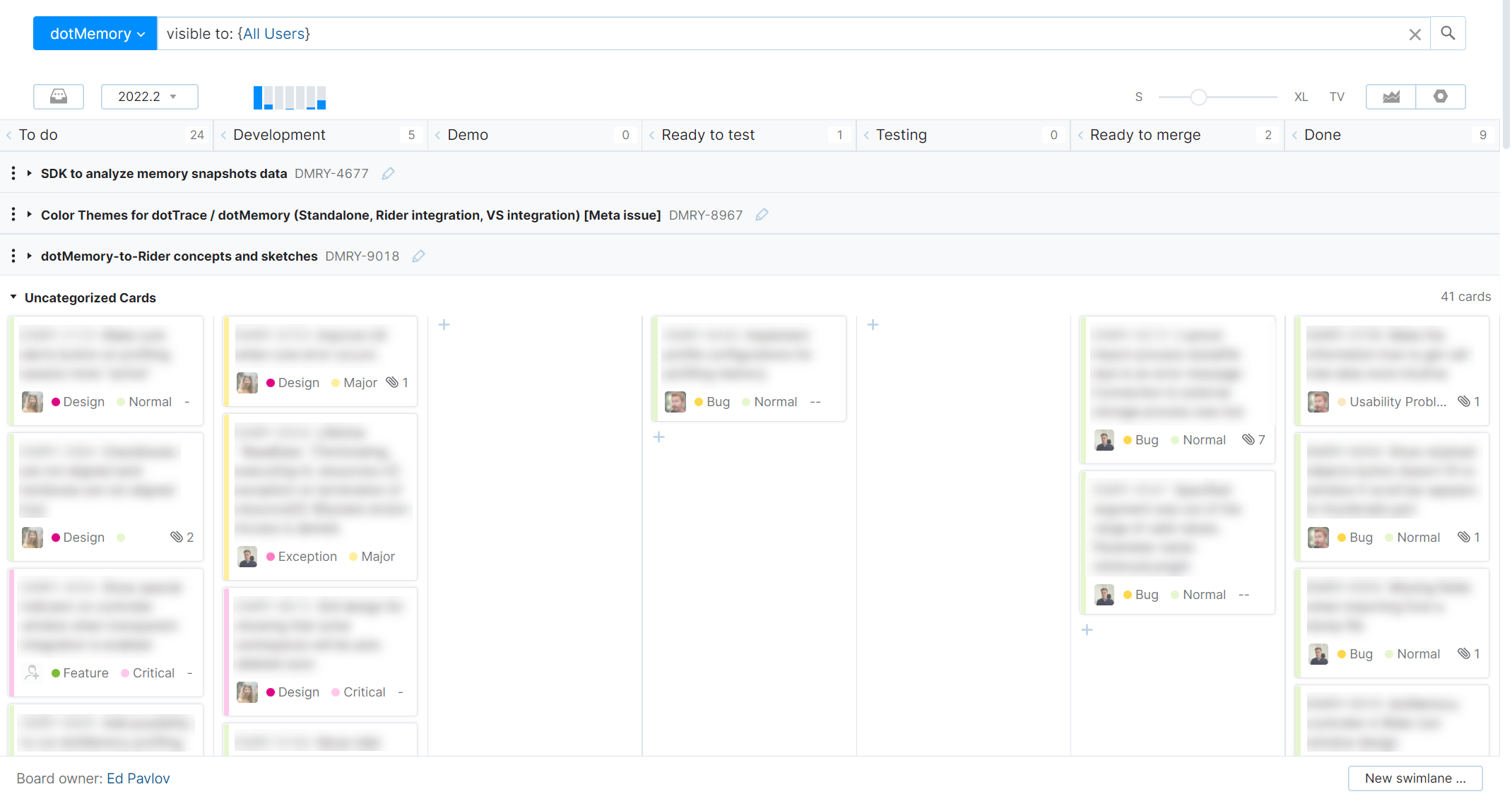Open the 2022.2 sprint dropdown
Image resolution: width=1512 pixels, height=806 pixels.
149,96
